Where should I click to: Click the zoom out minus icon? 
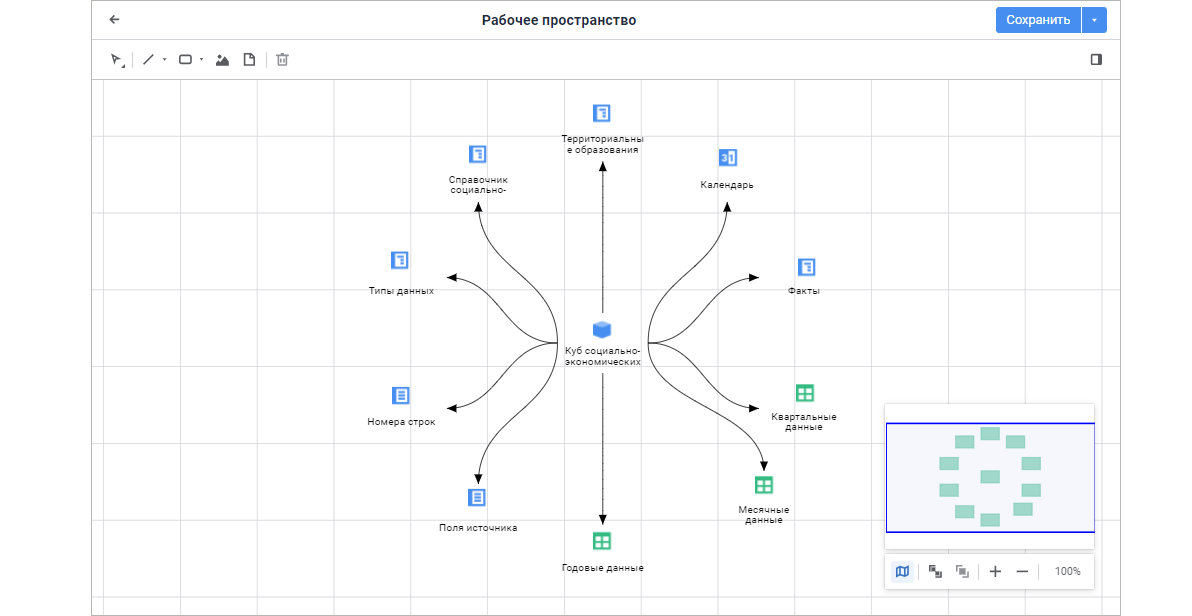(1022, 571)
